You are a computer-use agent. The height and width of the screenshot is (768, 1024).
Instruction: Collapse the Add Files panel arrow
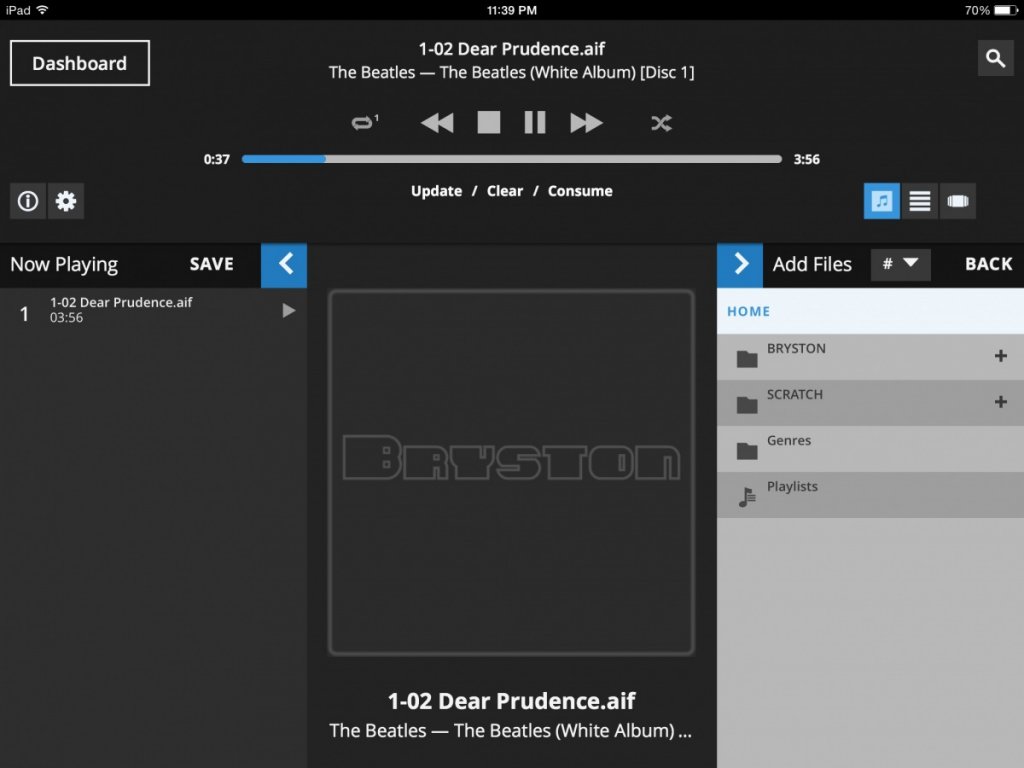(x=740, y=264)
